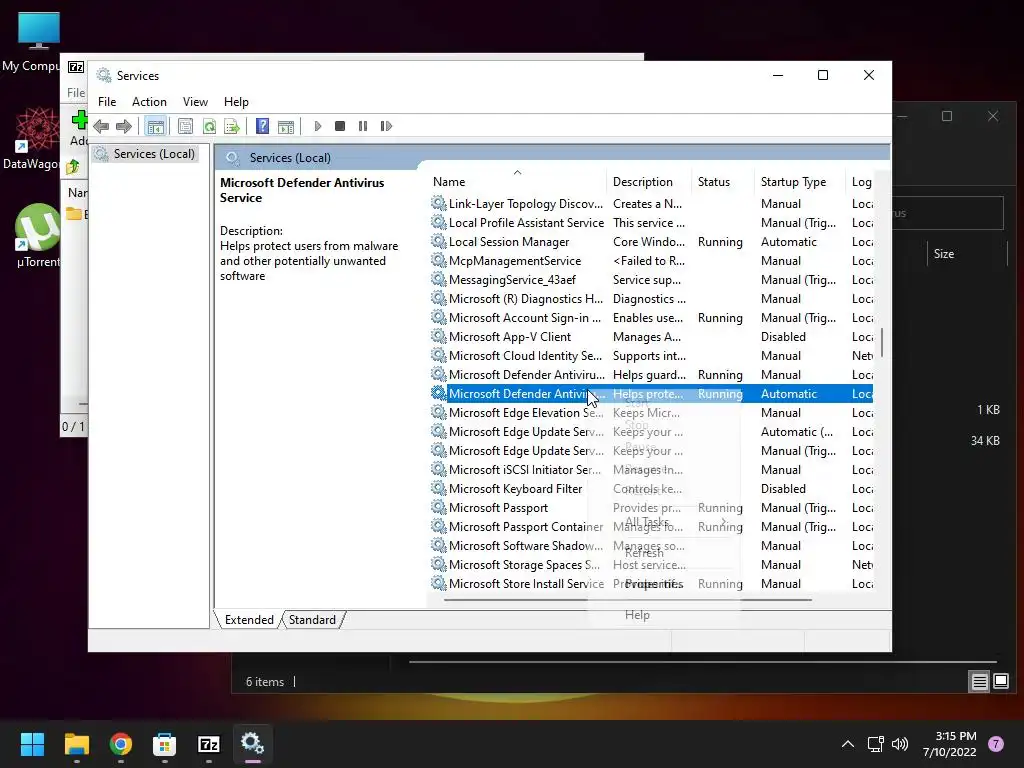Click the Back arrow in Services toolbar
The width and height of the screenshot is (1024, 768).
point(101,126)
